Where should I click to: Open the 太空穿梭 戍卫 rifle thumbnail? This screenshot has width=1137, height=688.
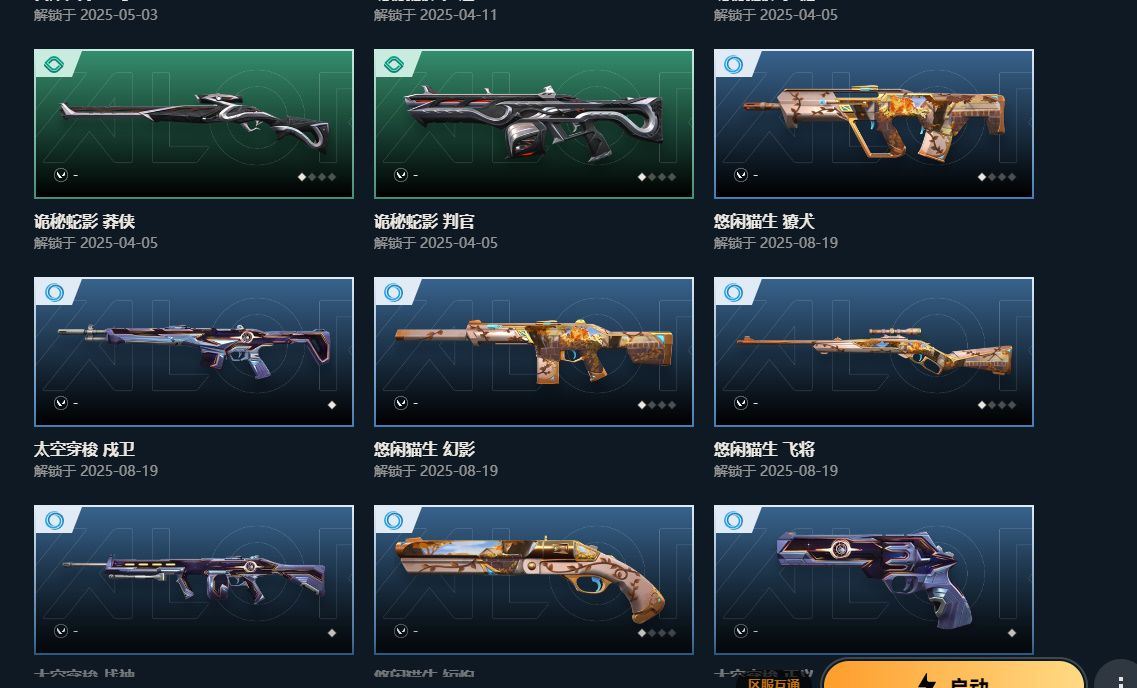pyautogui.click(x=194, y=352)
